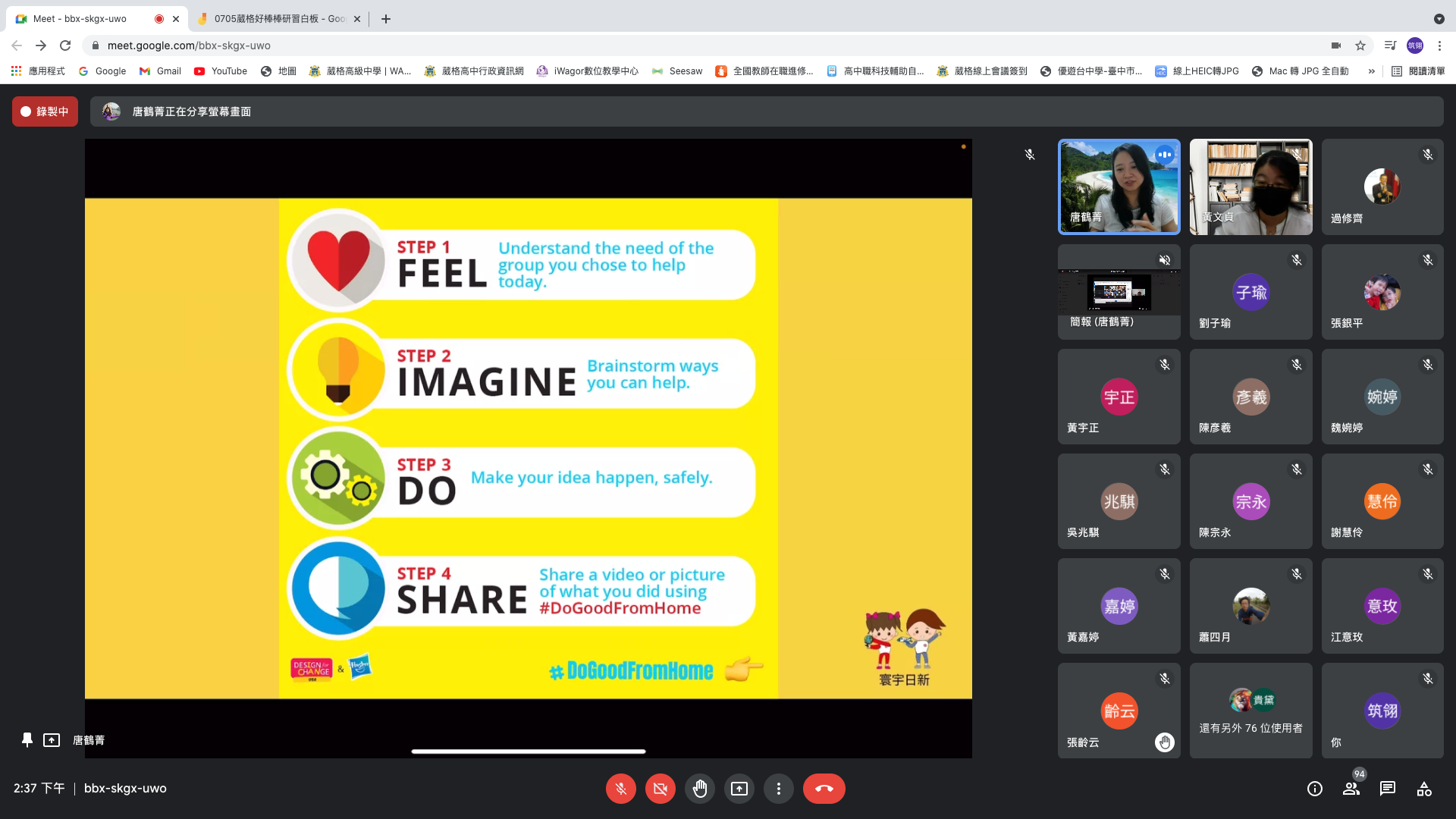Click the 錄製中 recording button
The image size is (1456, 819).
pyautogui.click(x=45, y=111)
